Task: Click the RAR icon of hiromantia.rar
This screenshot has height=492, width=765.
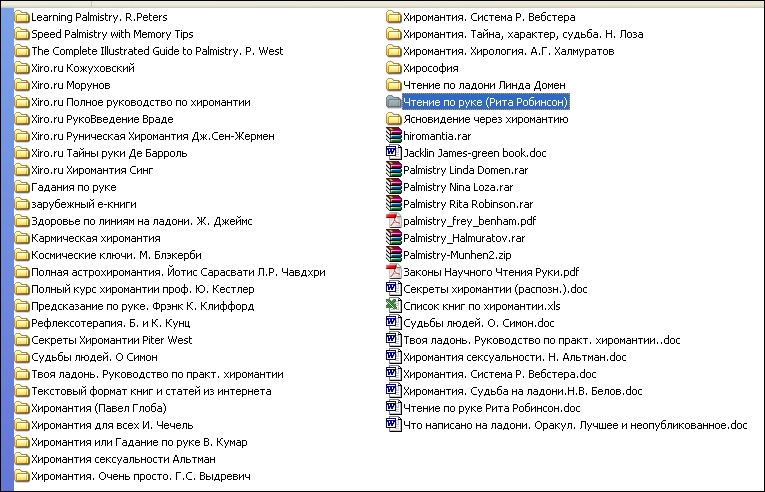Action: 393,135
